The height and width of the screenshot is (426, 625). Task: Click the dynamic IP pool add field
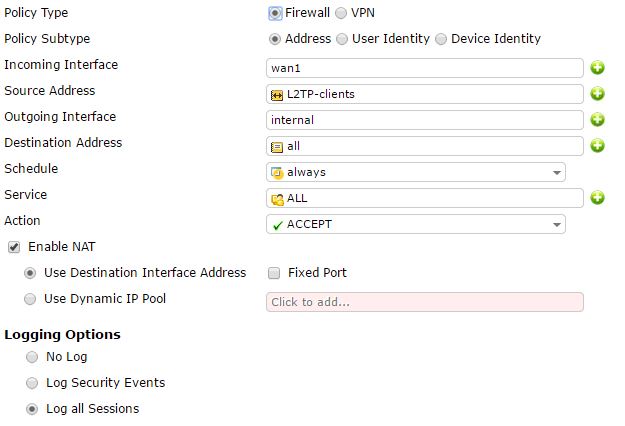point(425,302)
